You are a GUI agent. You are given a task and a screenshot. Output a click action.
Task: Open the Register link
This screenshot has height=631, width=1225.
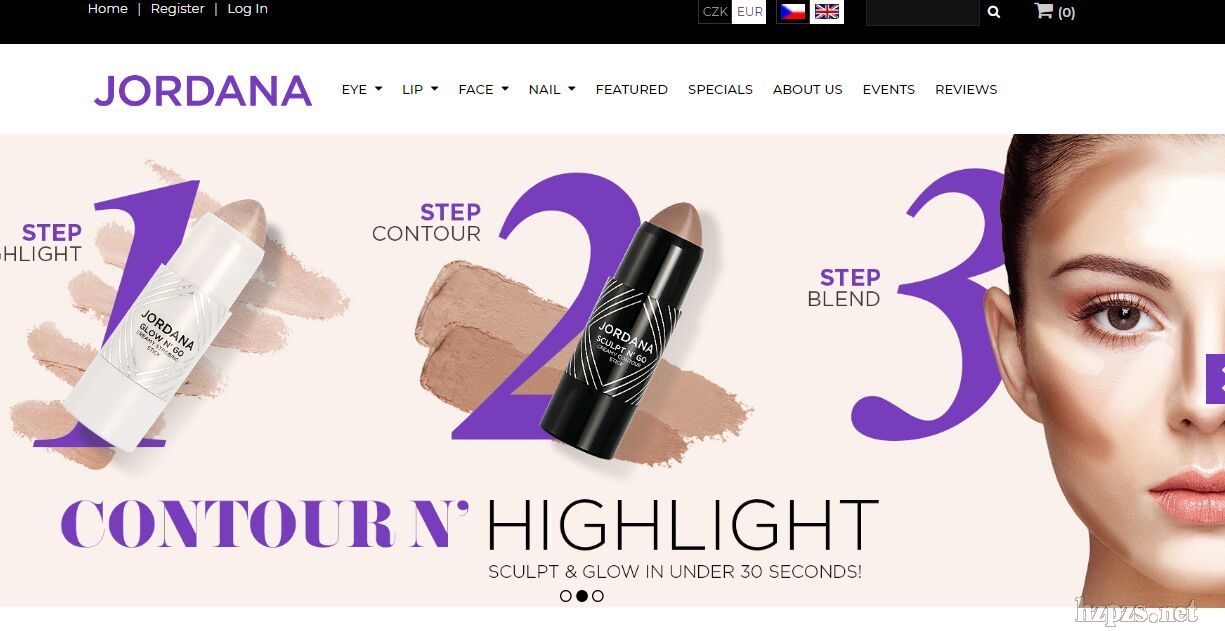pos(178,9)
